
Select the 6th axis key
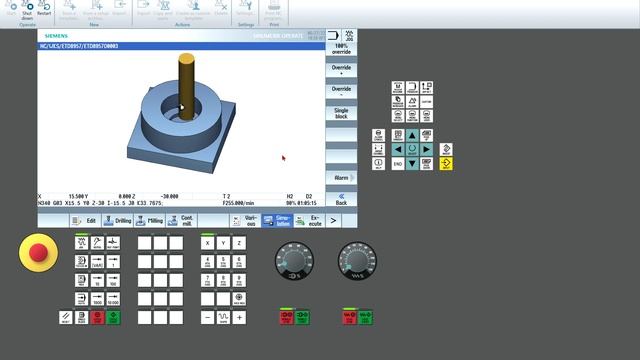[x=239, y=262]
